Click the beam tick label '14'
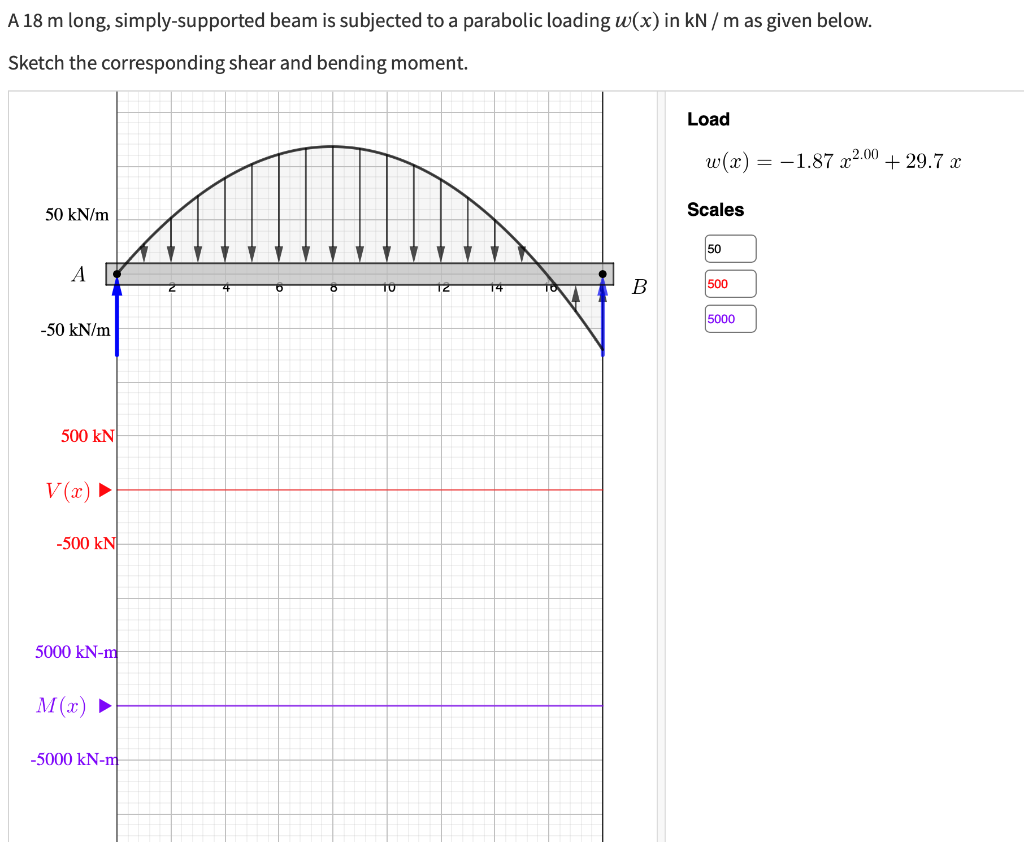This screenshot has height=842, width=1024. (x=496, y=287)
